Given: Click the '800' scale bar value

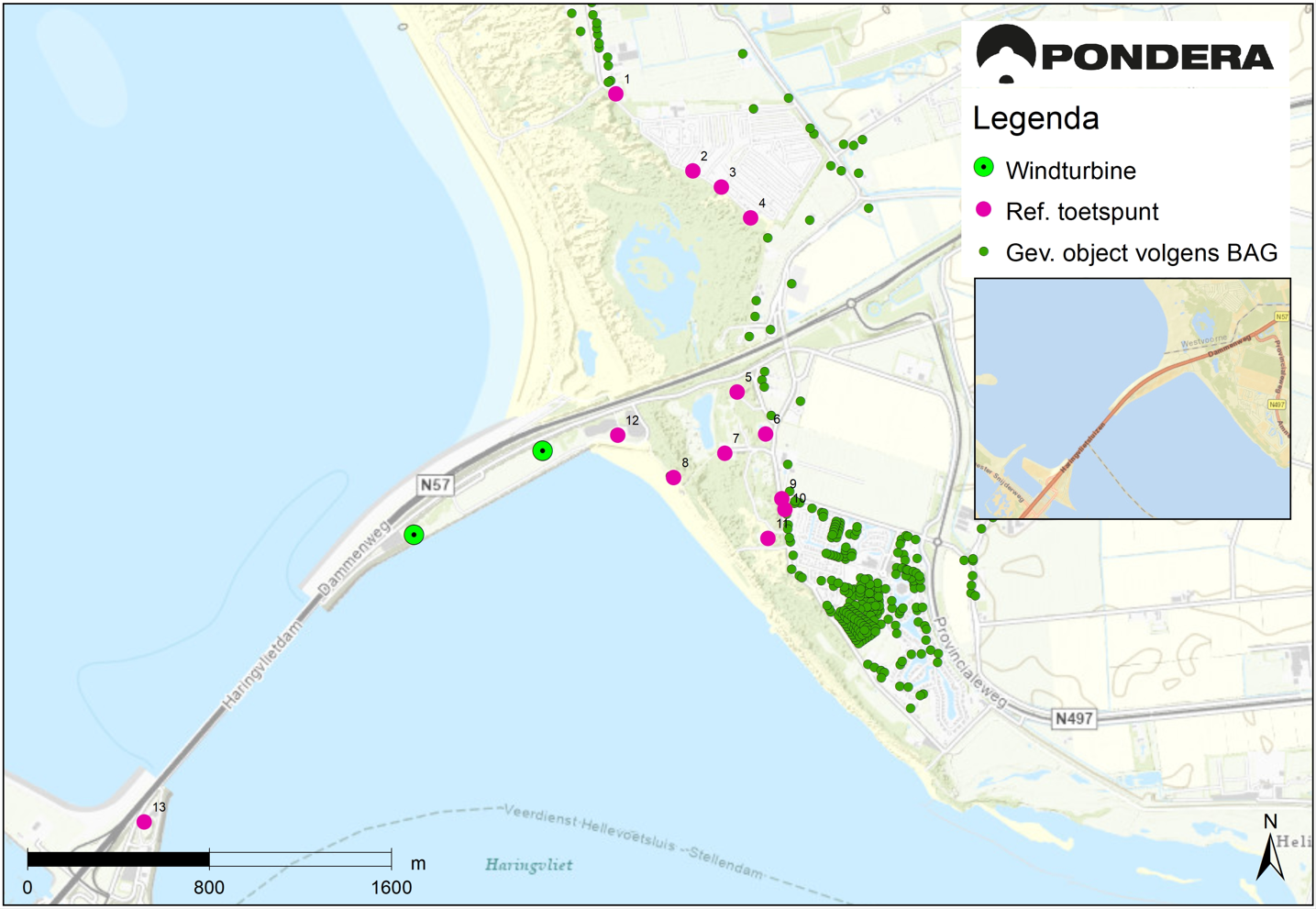Looking at the screenshot, I should [x=209, y=887].
